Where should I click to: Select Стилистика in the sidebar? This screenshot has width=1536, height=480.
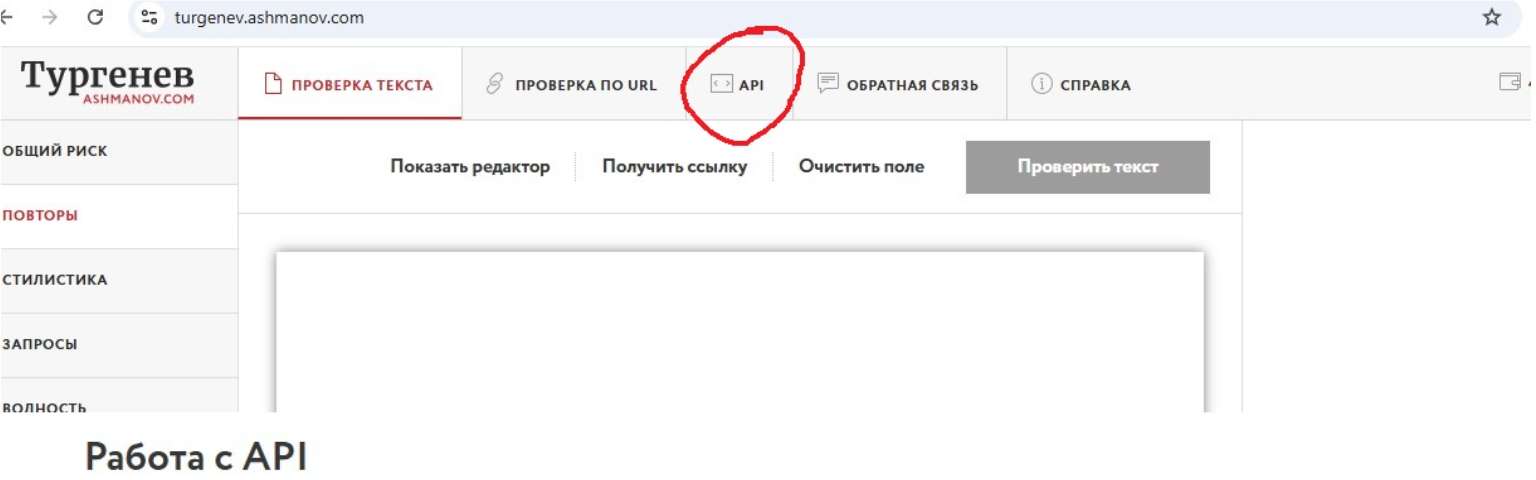[x=118, y=280]
